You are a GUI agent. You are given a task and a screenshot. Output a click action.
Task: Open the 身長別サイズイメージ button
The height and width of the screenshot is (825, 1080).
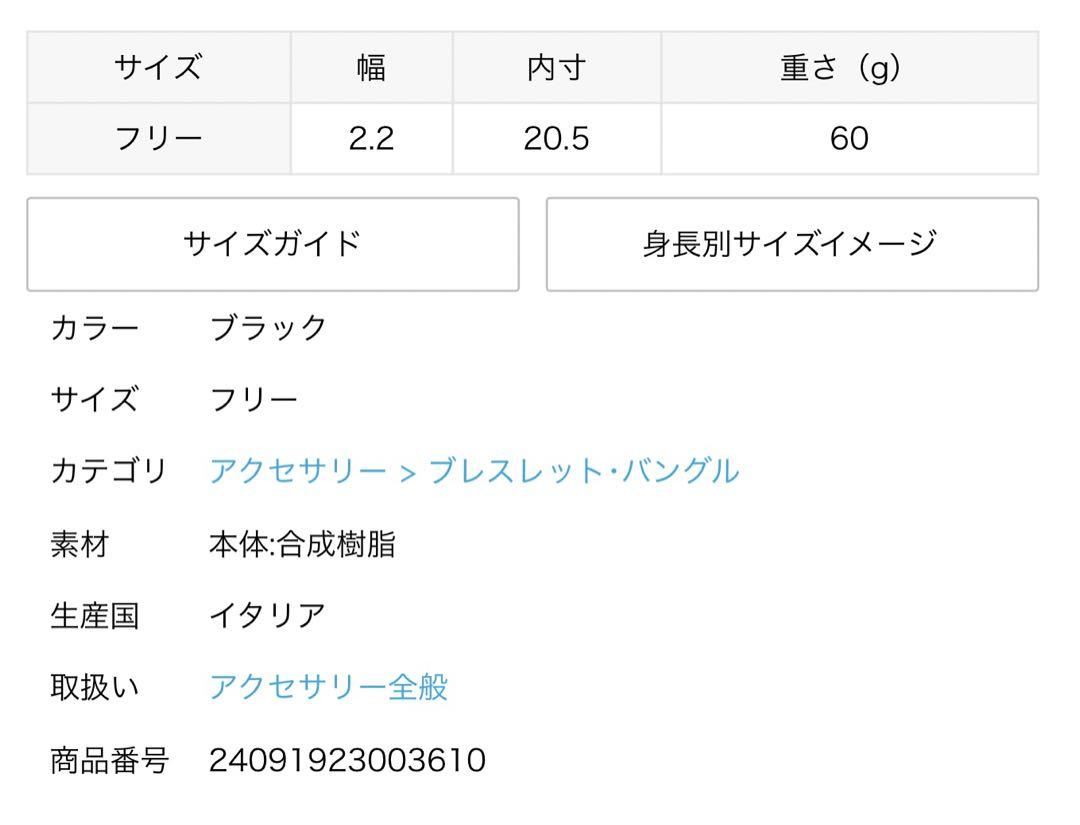[x=792, y=244]
